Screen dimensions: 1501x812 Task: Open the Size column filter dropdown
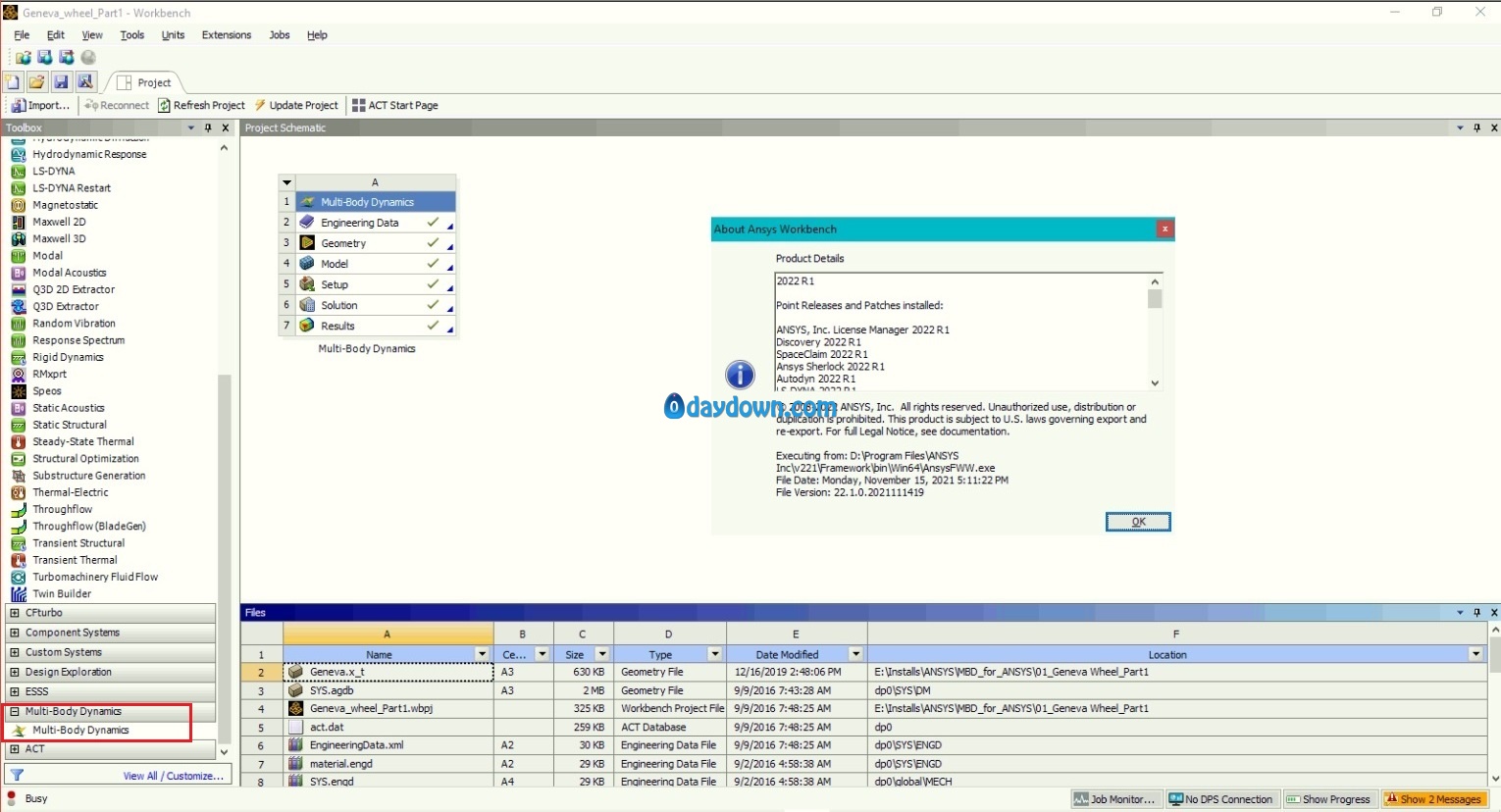602,654
